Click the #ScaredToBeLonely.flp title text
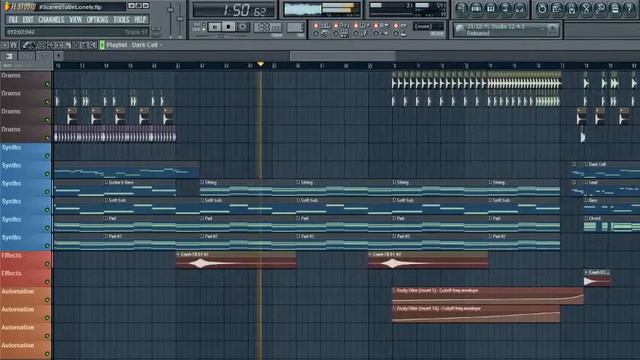This screenshot has height=360, width=640. pyautogui.click(x=70, y=7)
